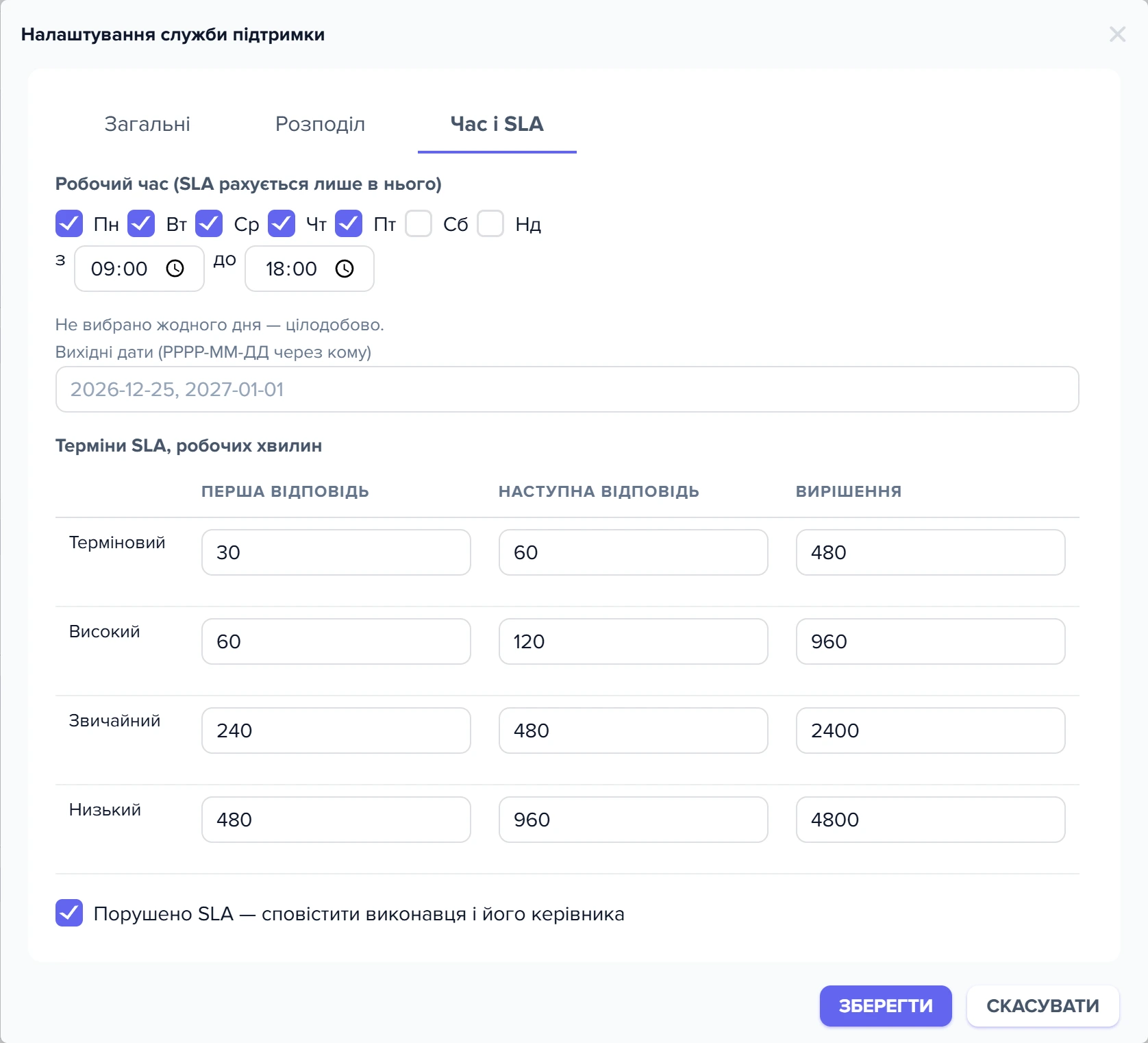
Task: Save settings with ЗБЕРЕГТИ button
Action: 886,1006
